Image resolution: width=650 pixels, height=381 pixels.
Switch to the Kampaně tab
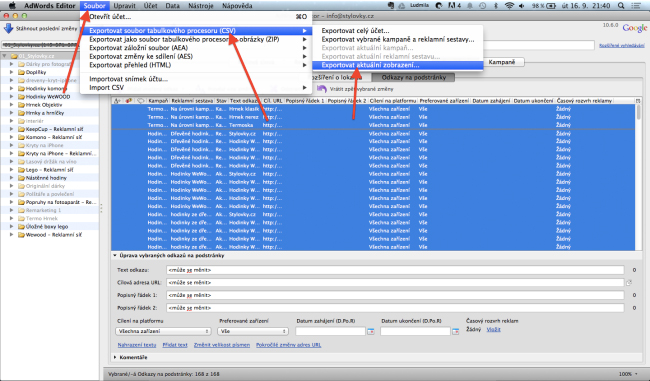(502, 62)
